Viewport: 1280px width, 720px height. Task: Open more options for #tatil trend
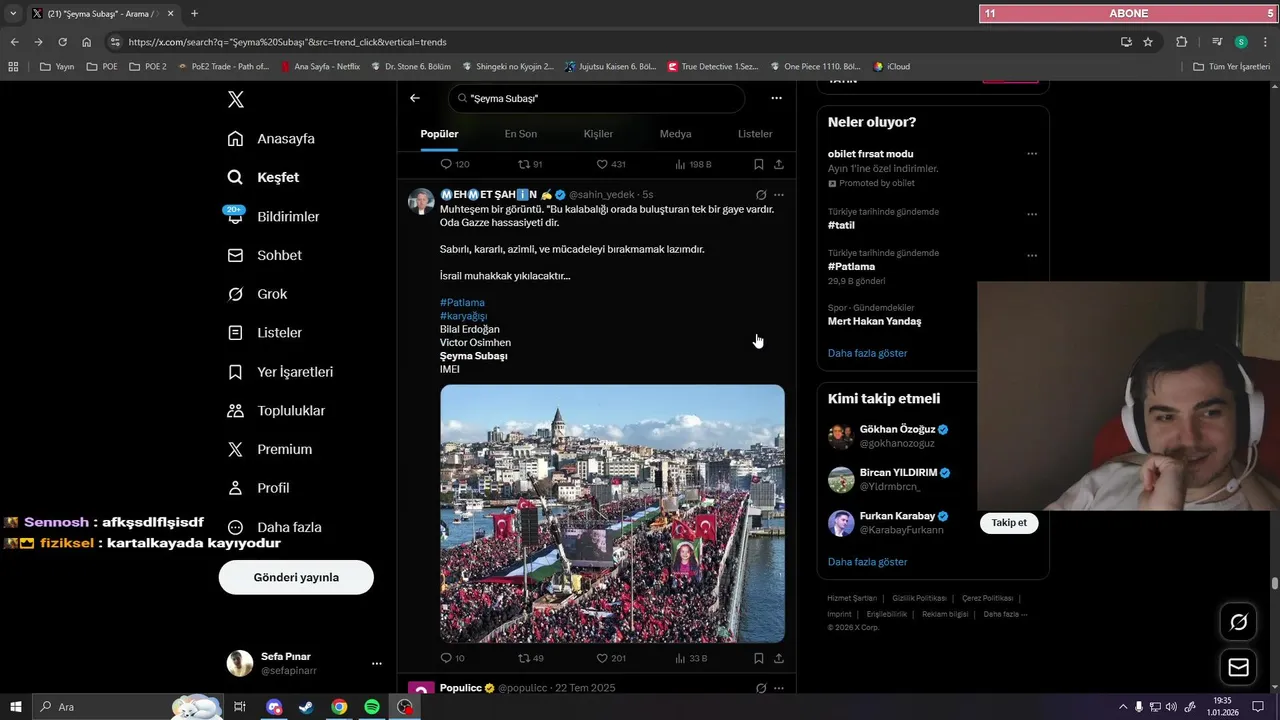[x=1032, y=214]
